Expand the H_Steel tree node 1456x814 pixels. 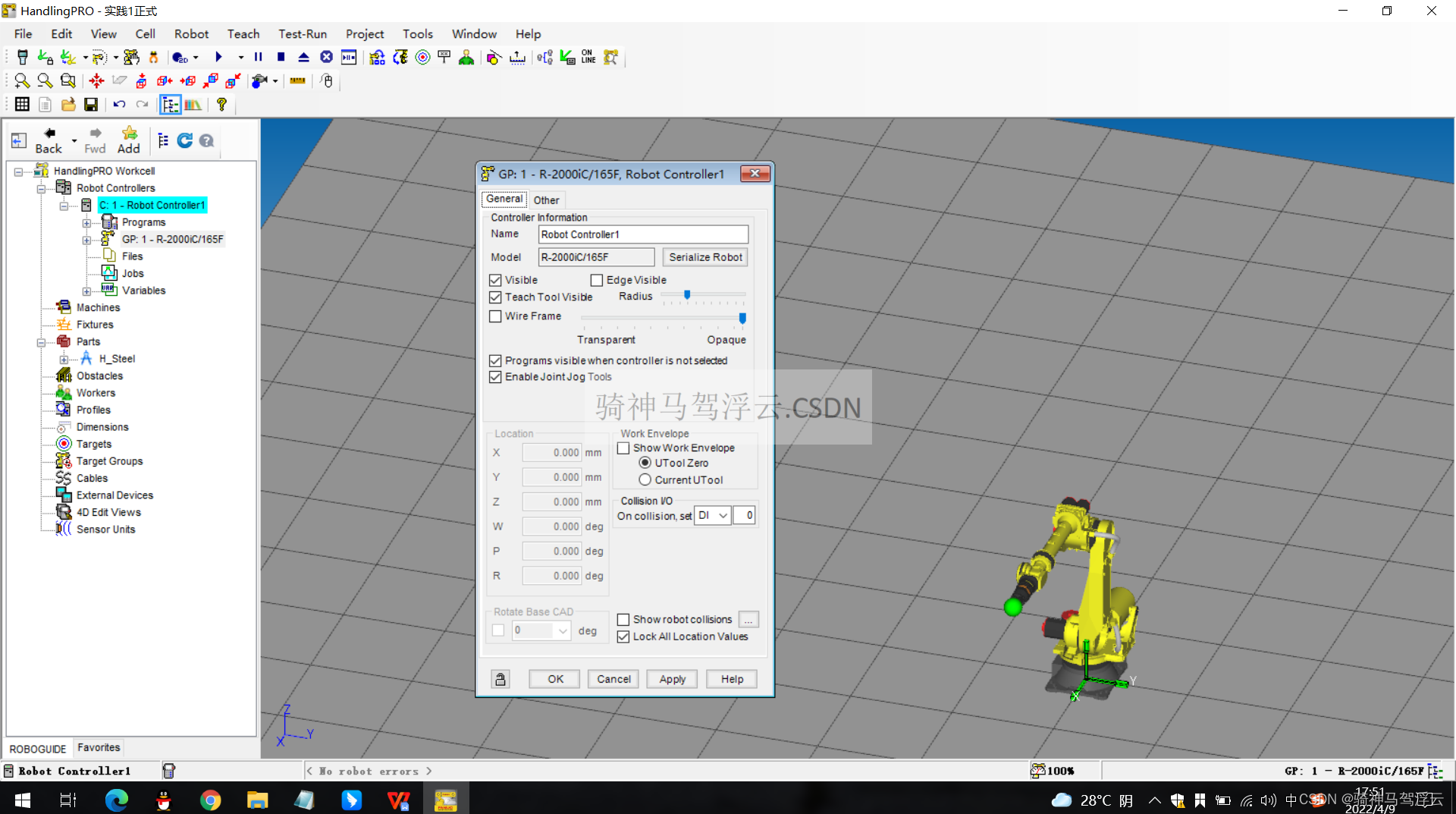point(64,360)
